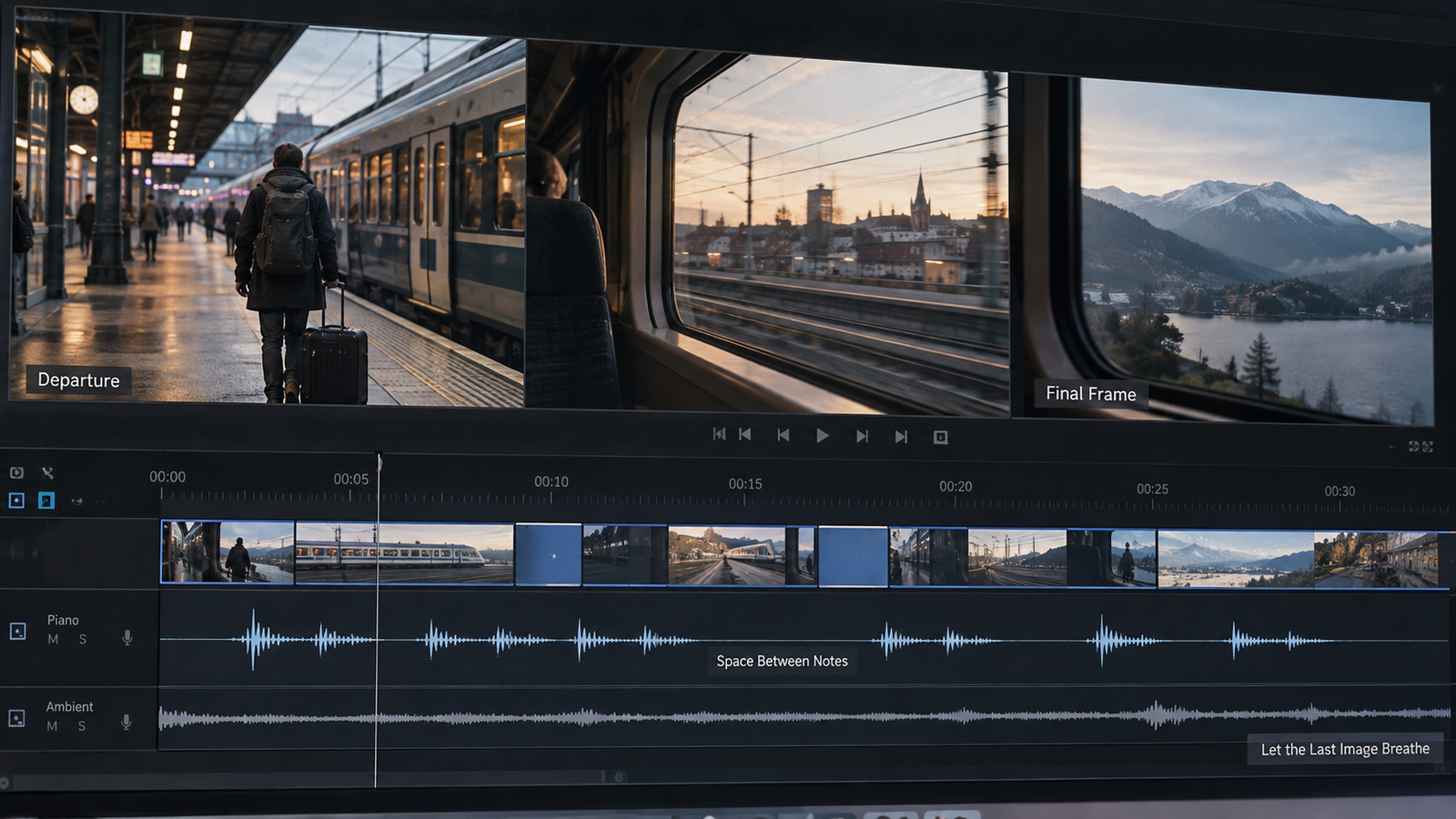Click the Piano track icon
1456x819 pixels.
(x=17, y=632)
